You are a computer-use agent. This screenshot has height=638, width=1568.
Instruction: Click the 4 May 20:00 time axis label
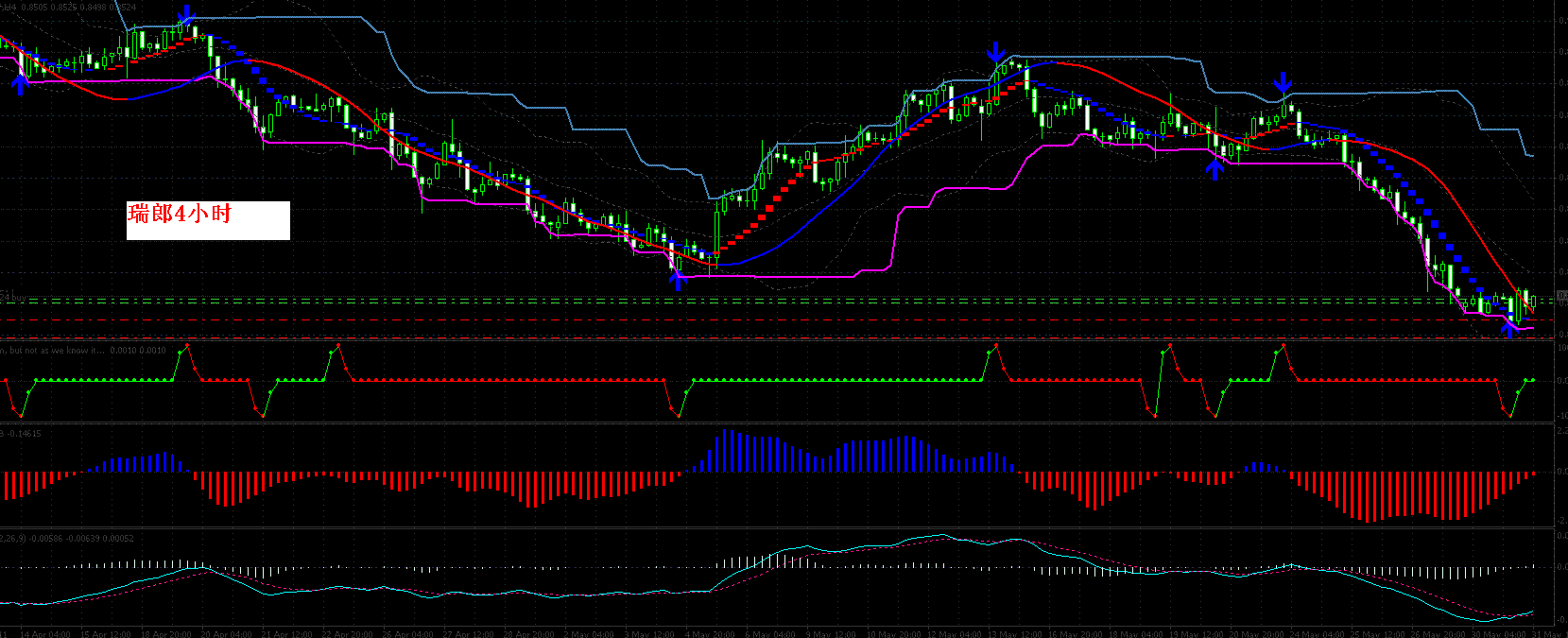point(711,634)
